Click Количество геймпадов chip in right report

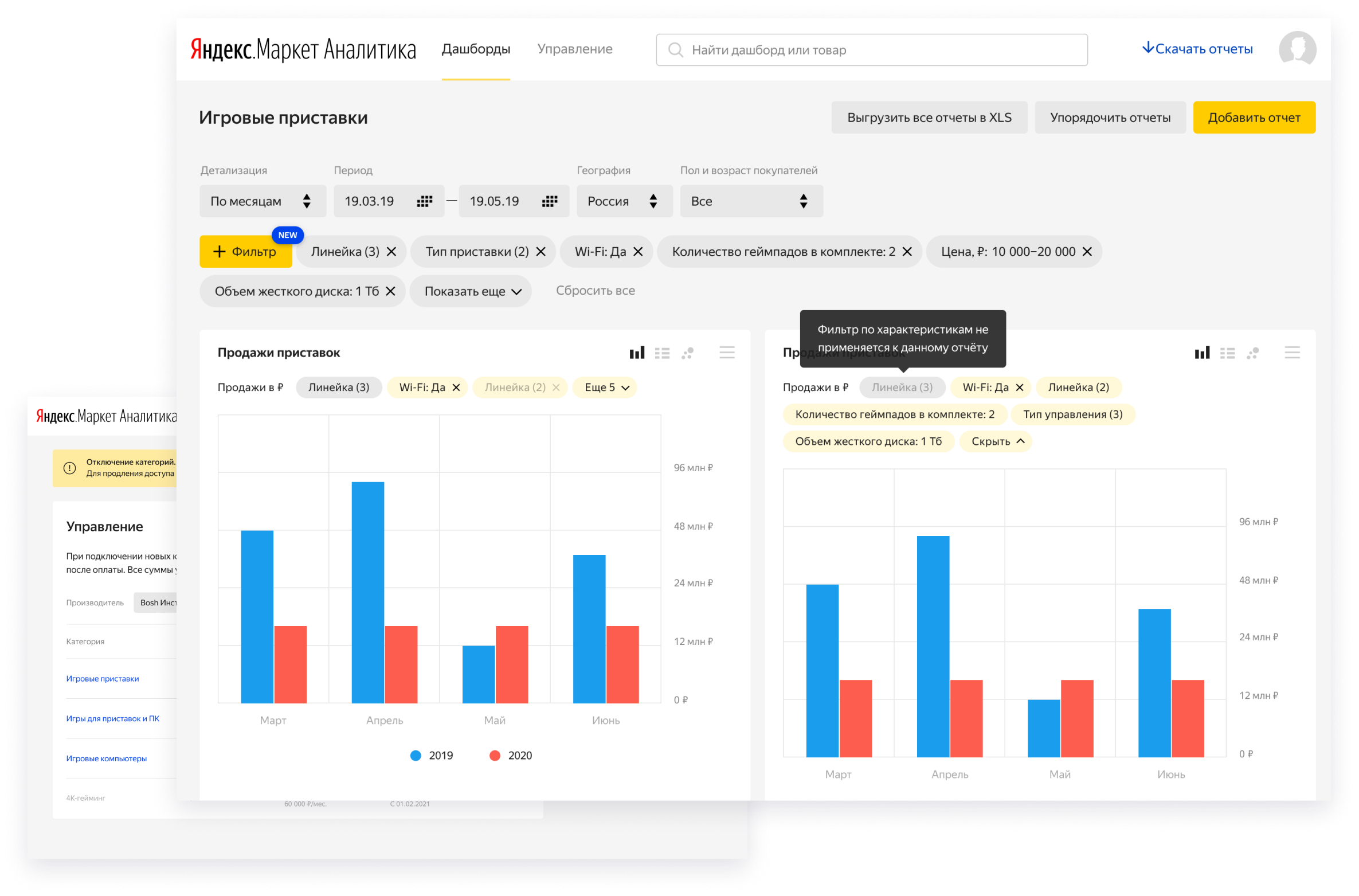[x=894, y=414]
